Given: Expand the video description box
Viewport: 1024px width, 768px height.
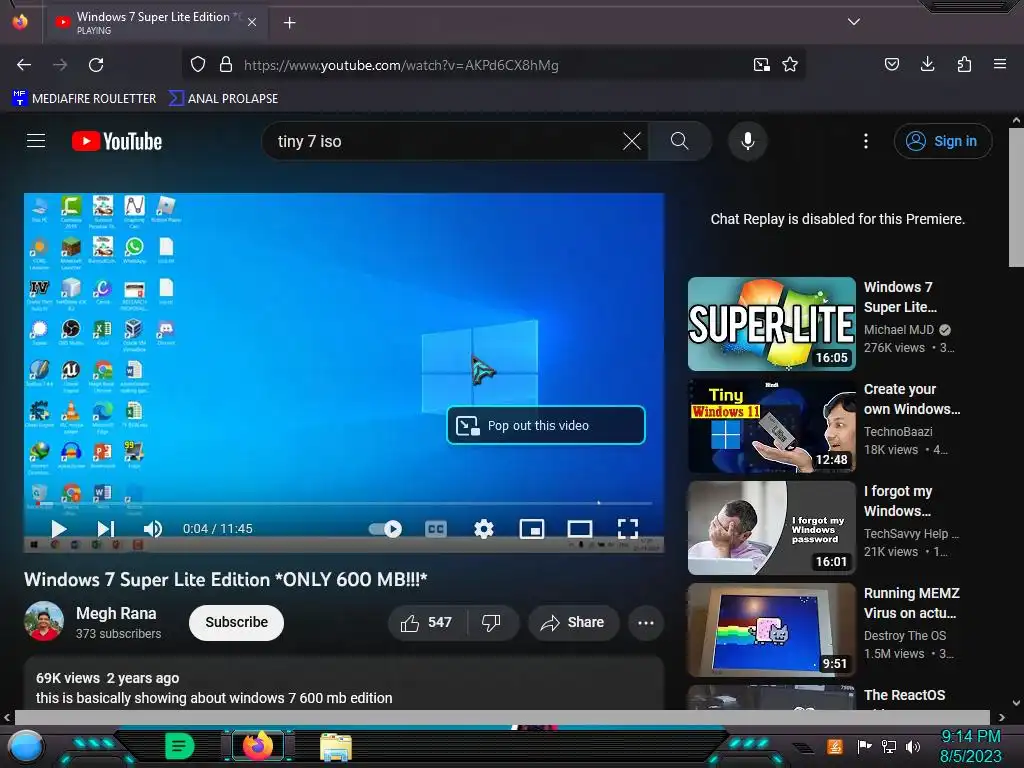Looking at the screenshot, I should coord(344,684).
